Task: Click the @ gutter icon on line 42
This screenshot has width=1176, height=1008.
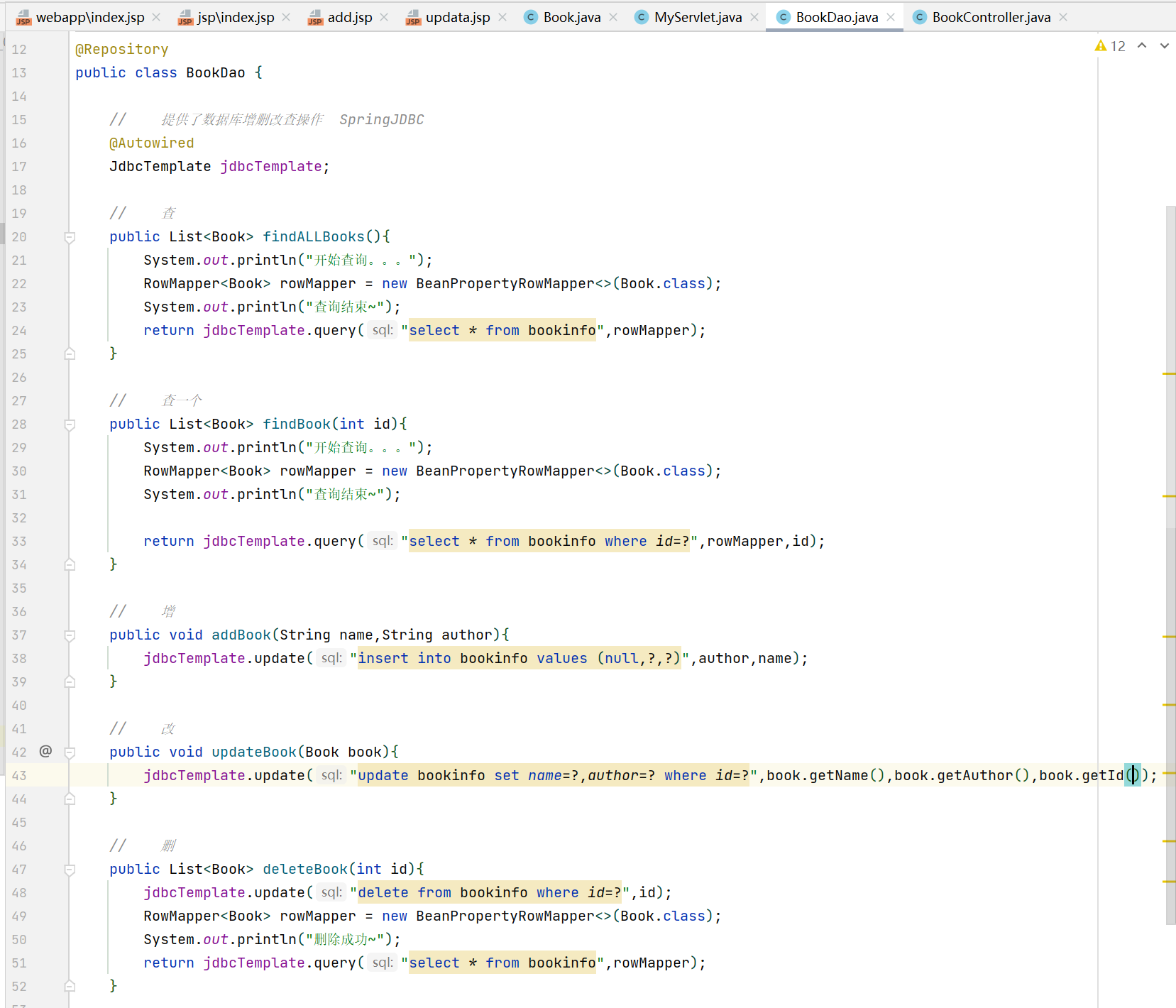Action: (45, 751)
